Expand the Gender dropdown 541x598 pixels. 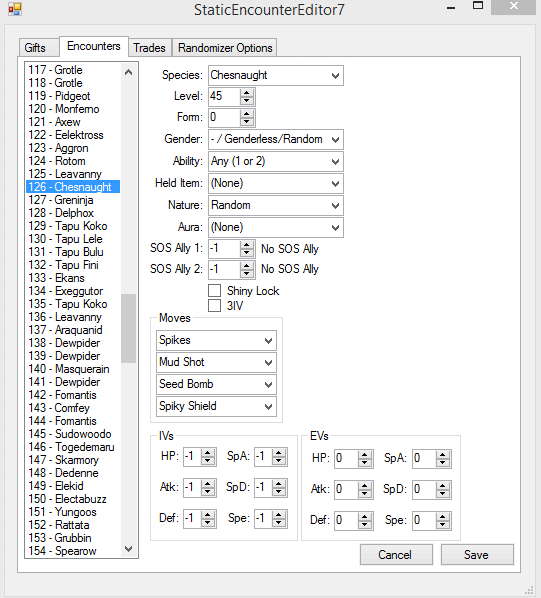276,139
